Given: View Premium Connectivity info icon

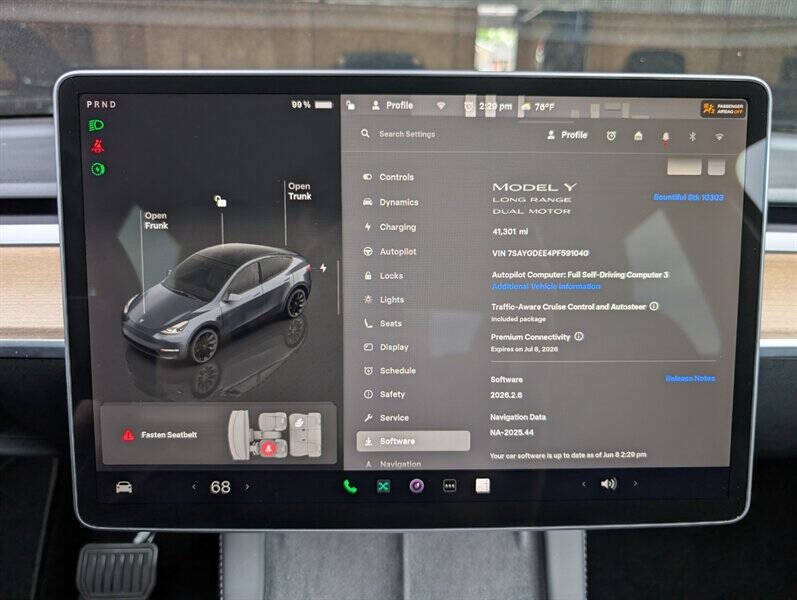Looking at the screenshot, I should [x=578, y=336].
